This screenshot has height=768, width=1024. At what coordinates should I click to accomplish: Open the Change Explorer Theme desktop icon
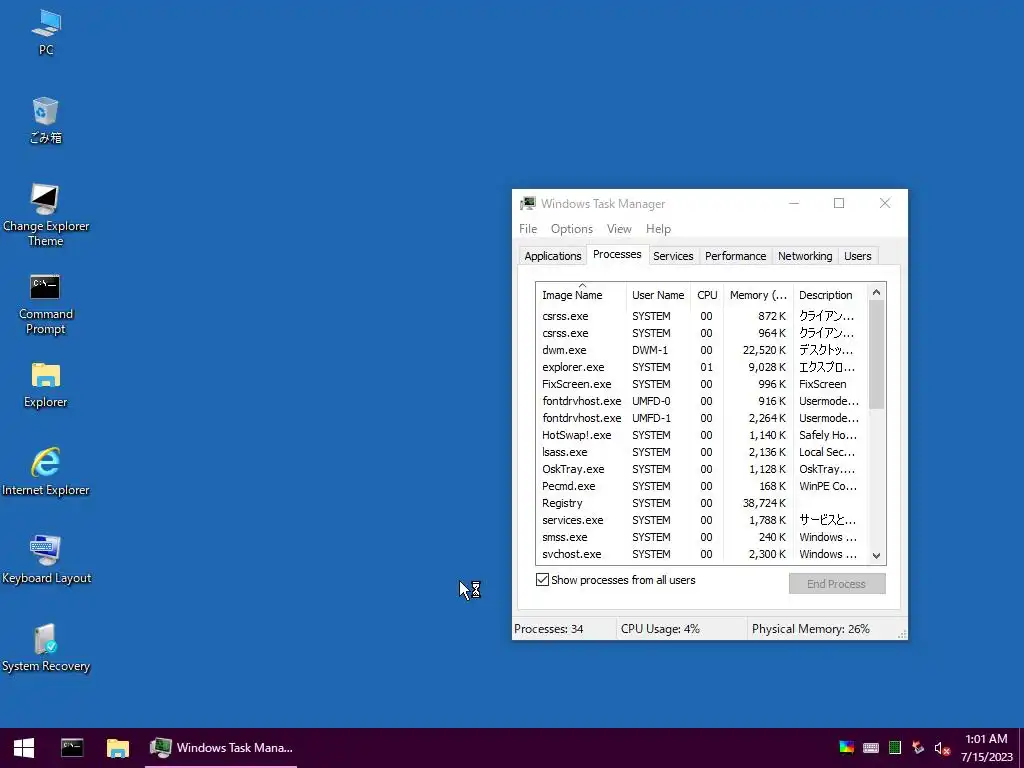coord(46,216)
